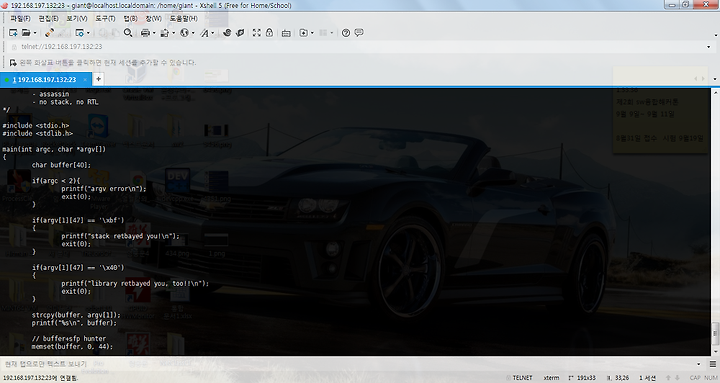Screen dimensions: 720x383
Task: Click the grayed layout arrange icon
Action: [x=323, y=33]
